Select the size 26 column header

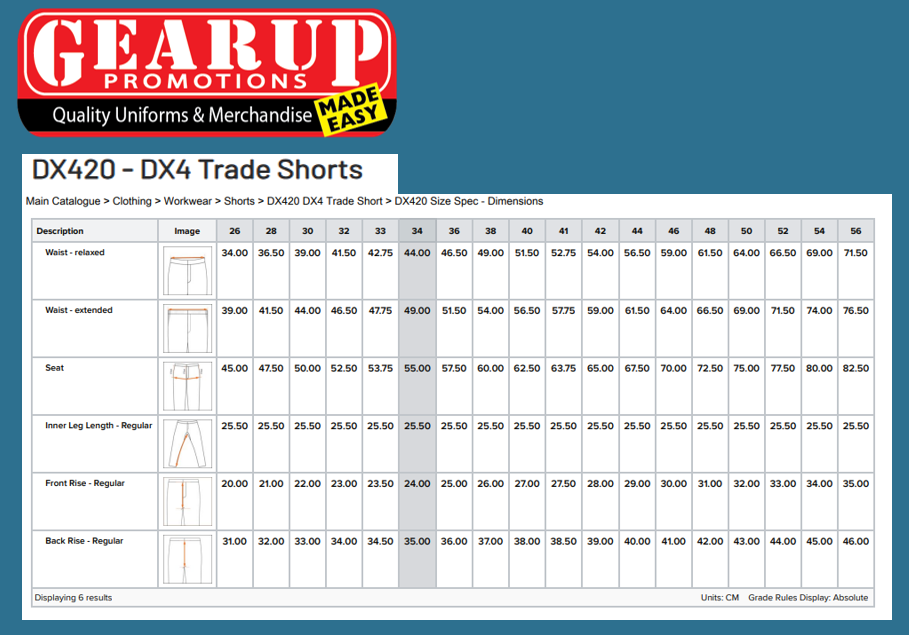click(x=235, y=231)
